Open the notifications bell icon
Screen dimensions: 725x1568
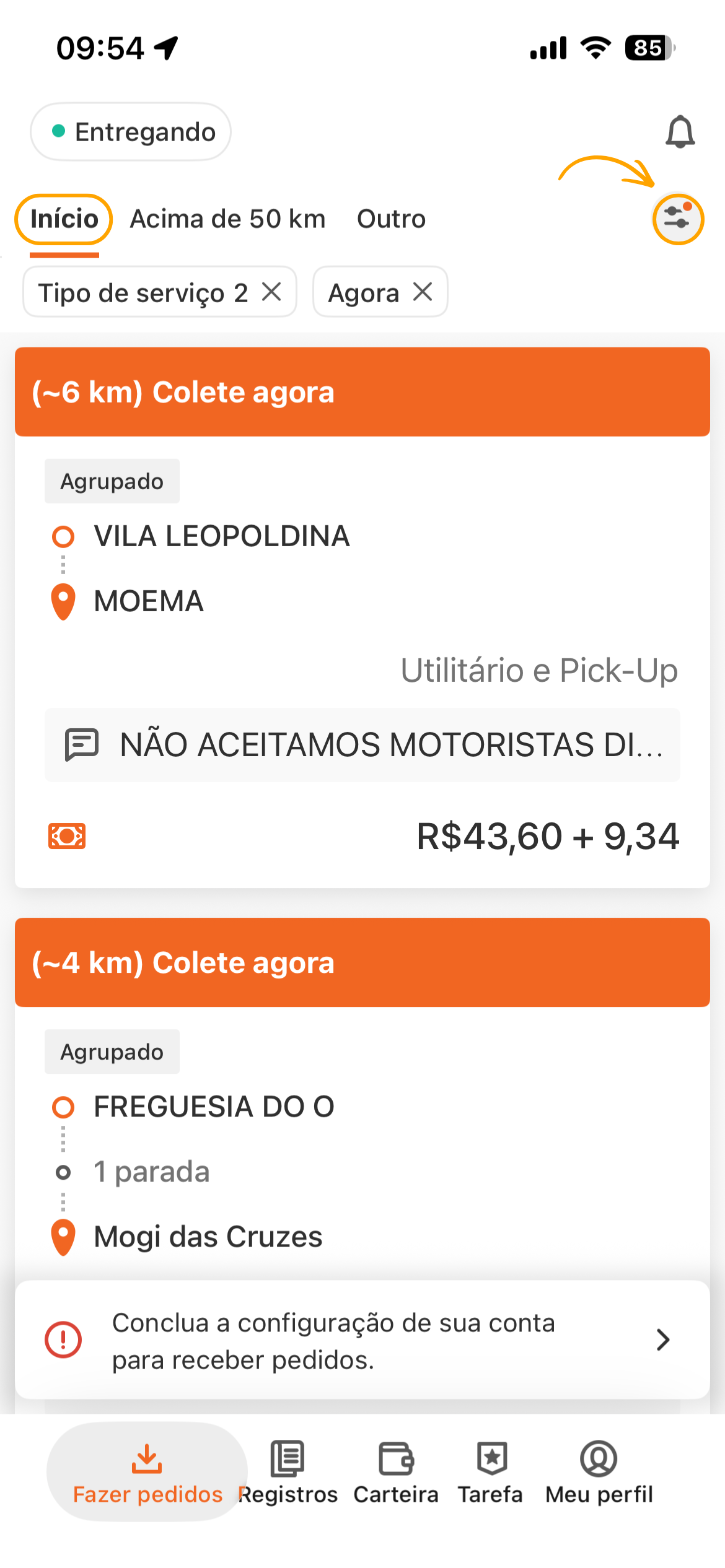680,132
